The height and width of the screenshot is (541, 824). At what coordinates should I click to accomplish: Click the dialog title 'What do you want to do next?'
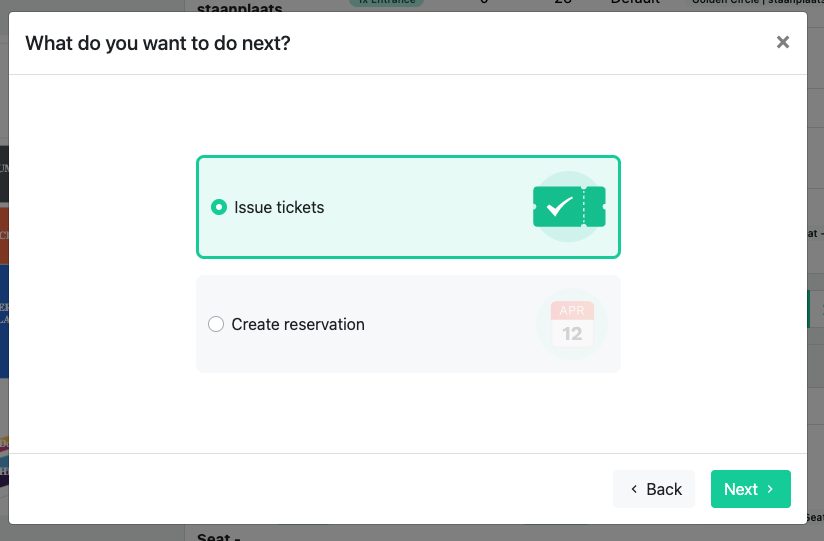[x=158, y=43]
